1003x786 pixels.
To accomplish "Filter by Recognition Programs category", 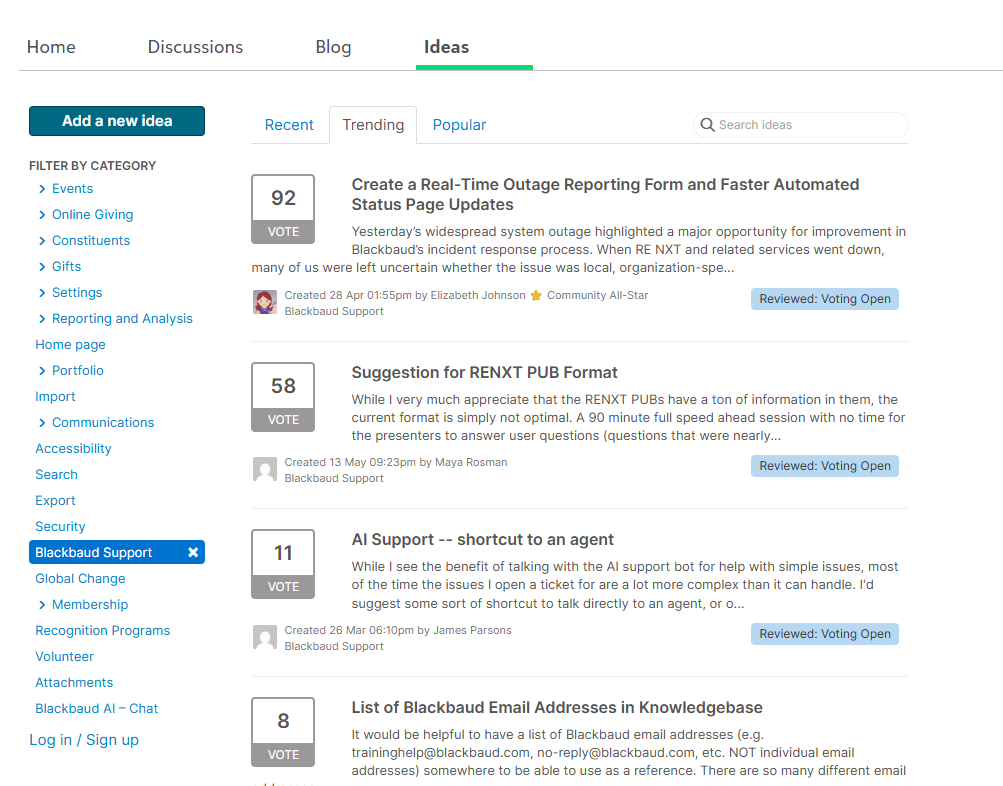I will coord(102,631).
